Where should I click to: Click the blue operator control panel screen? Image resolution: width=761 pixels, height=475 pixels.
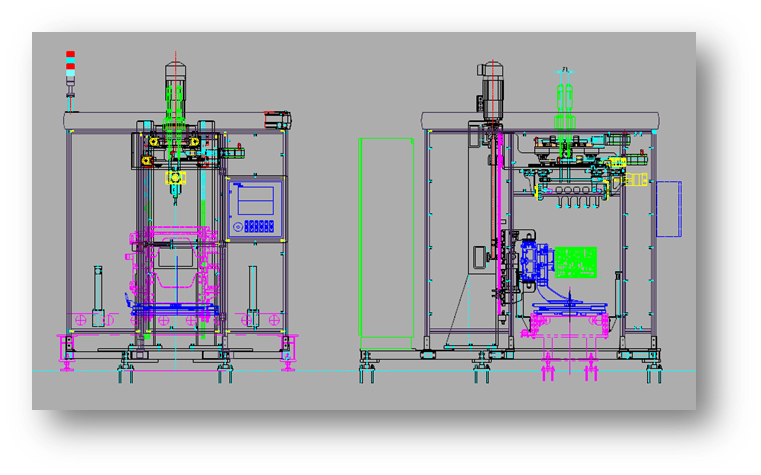point(256,200)
